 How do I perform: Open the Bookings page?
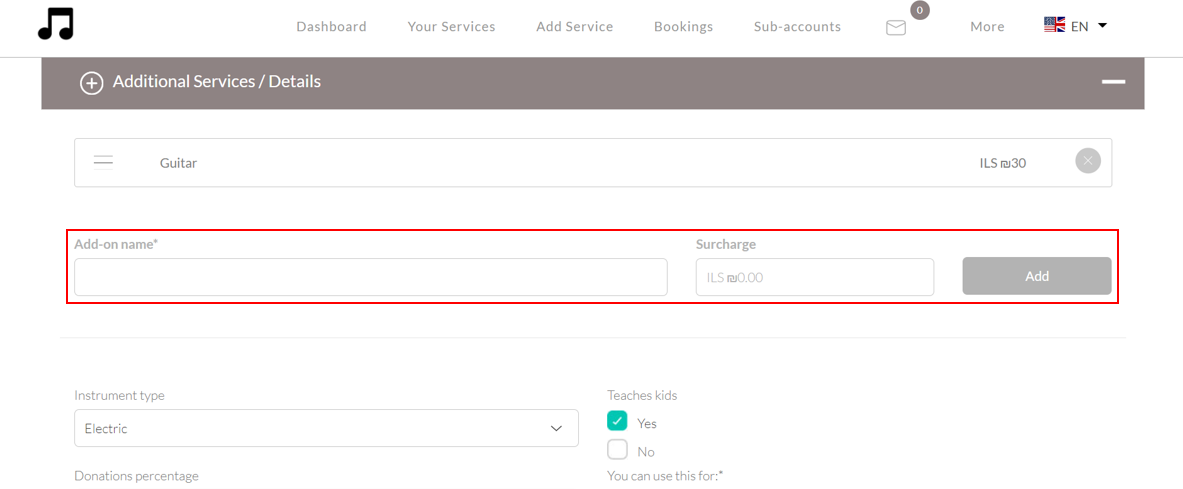pos(683,27)
